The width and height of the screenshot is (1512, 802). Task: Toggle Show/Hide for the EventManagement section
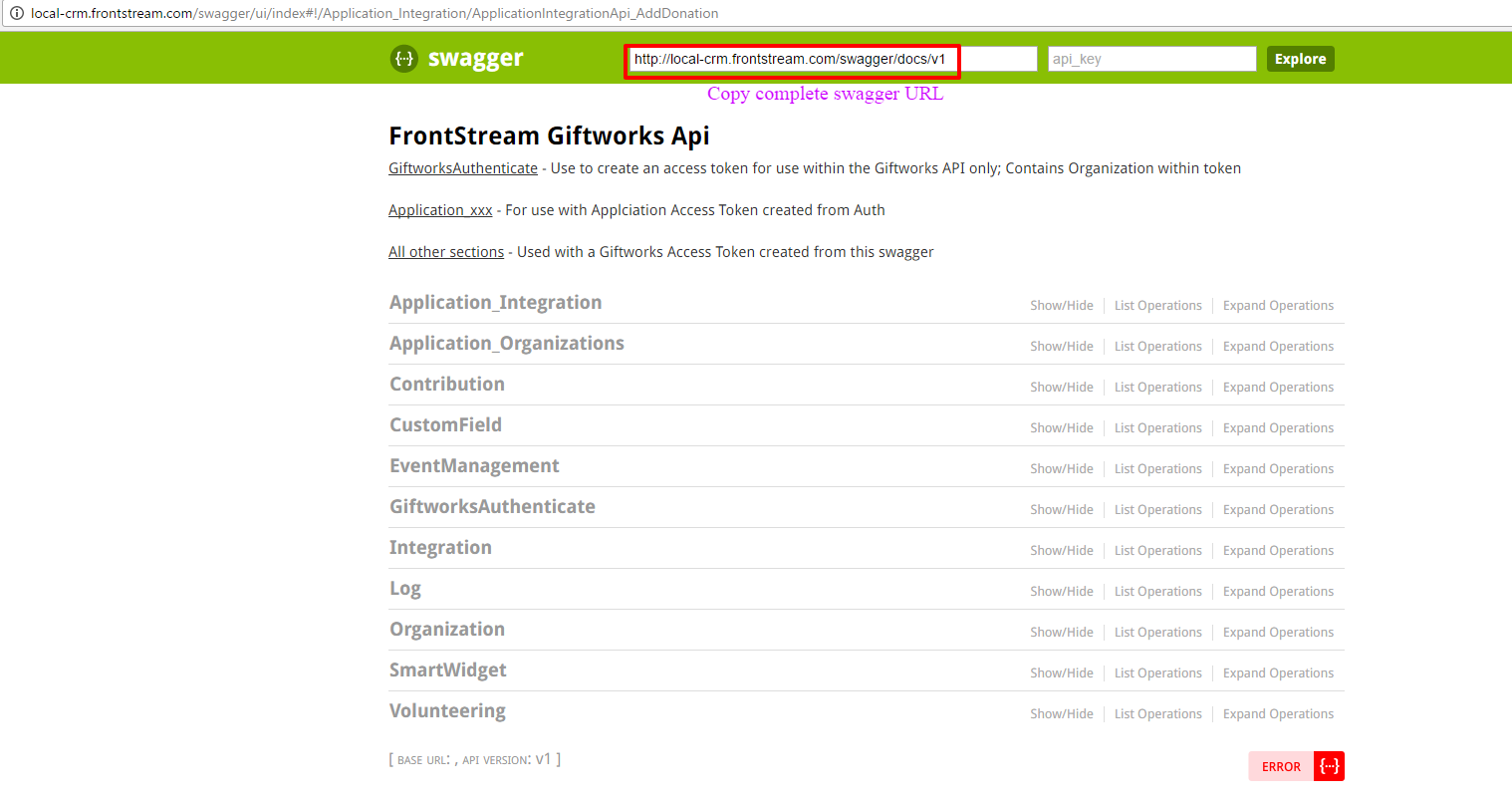click(x=1061, y=468)
